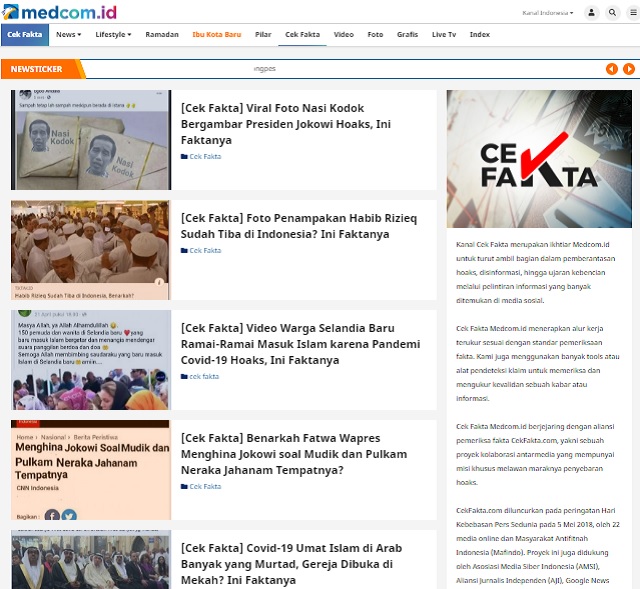Expand the Kanal Indonesia dropdown

(548, 13)
